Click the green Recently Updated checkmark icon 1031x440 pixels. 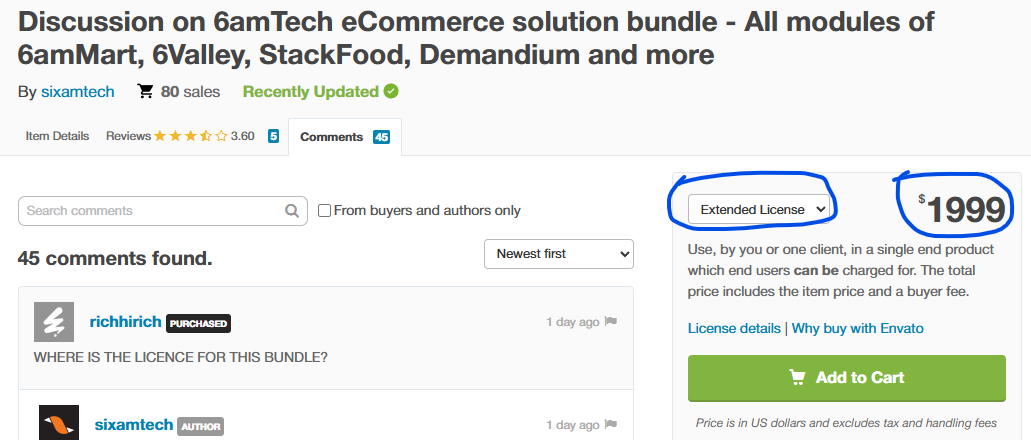point(391,91)
